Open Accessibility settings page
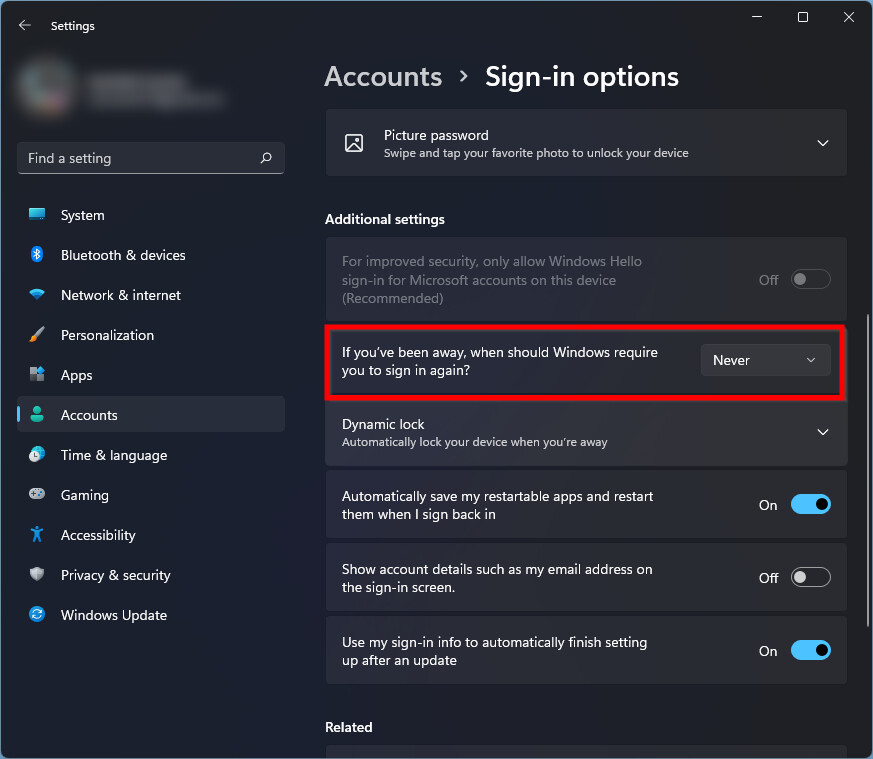Screen dimensions: 873x759 click(x=151, y=535)
